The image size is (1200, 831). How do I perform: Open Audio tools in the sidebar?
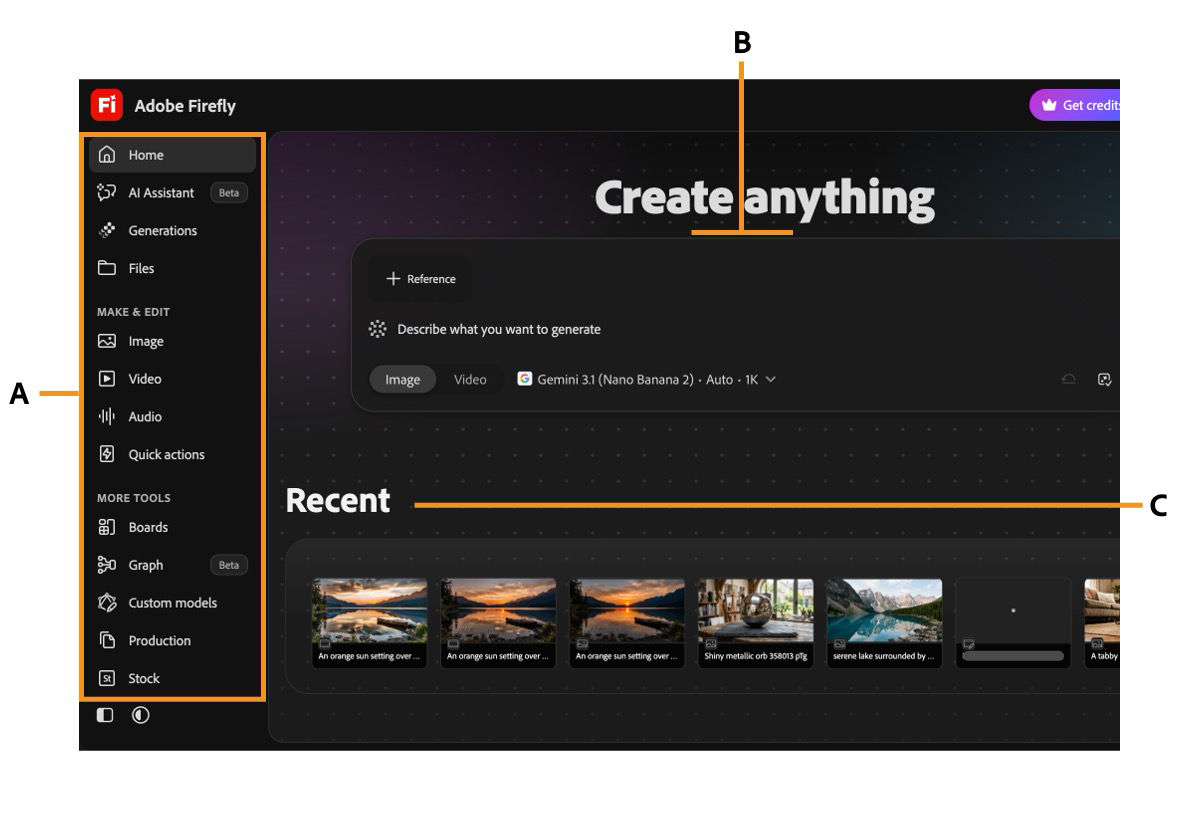pos(172,417)
